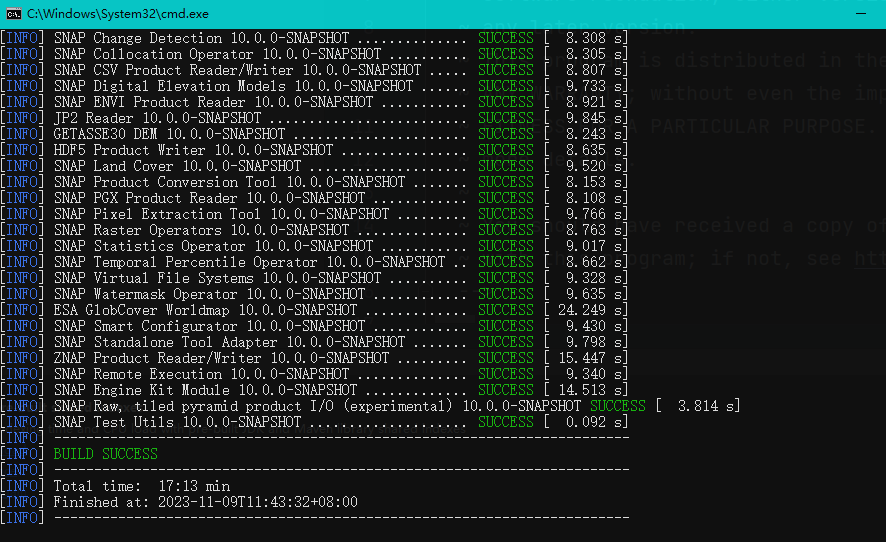
Task: Click SUCCESS status for ESA GlobCover Worldmap
Action: 506,310
